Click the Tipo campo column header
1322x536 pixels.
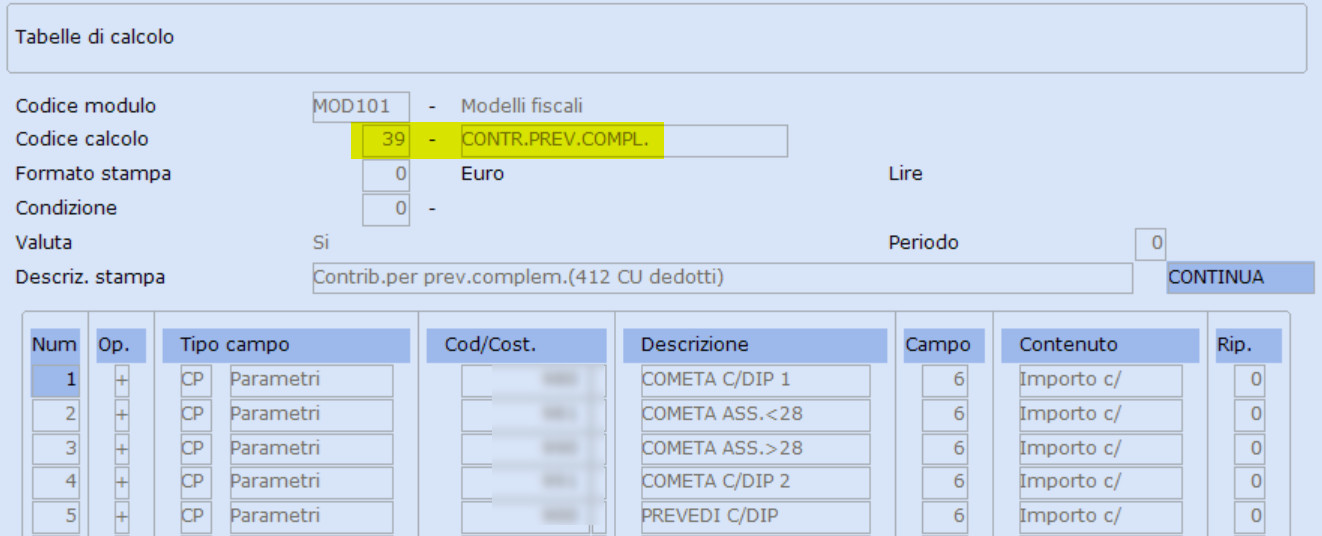[286, 345]
